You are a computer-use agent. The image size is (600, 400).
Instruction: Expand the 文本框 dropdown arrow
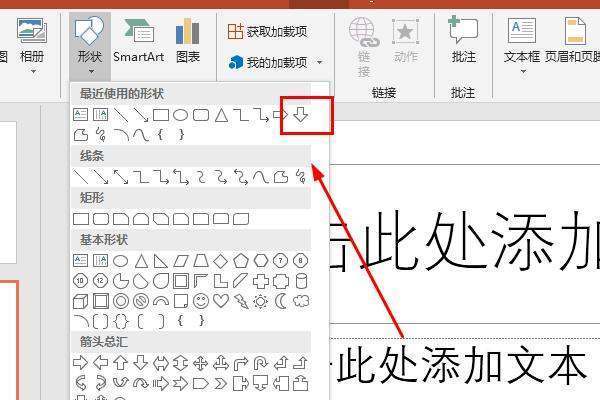click(x=523, y=72)
